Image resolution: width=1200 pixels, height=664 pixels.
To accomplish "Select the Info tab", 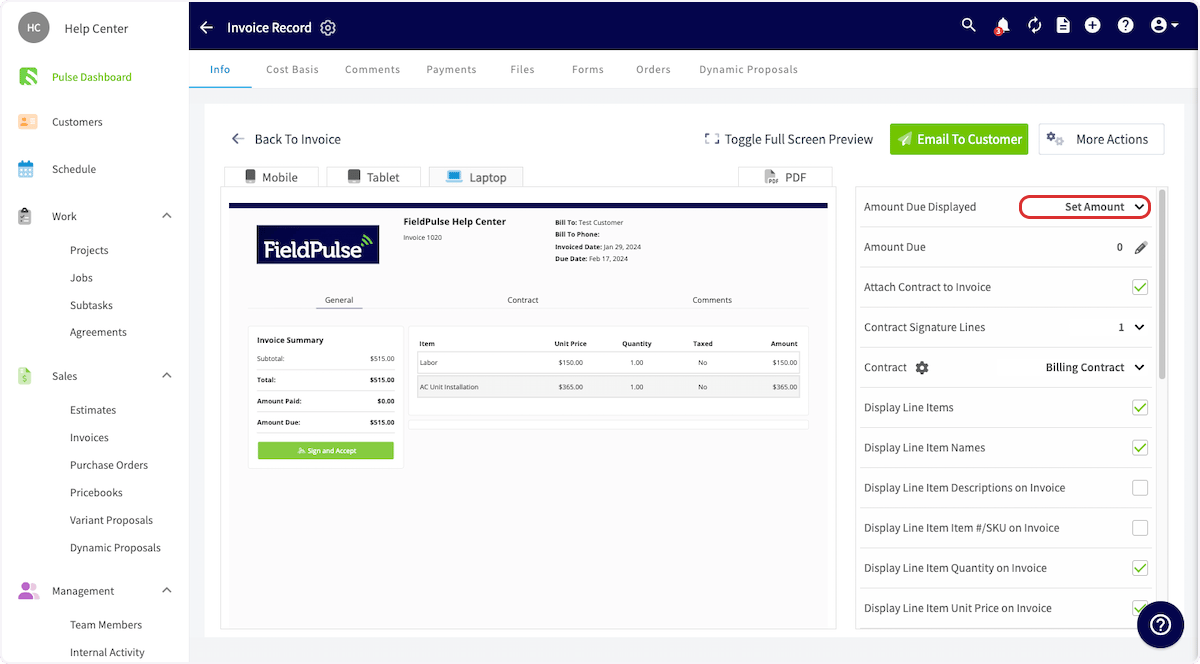I will point(220,70).
